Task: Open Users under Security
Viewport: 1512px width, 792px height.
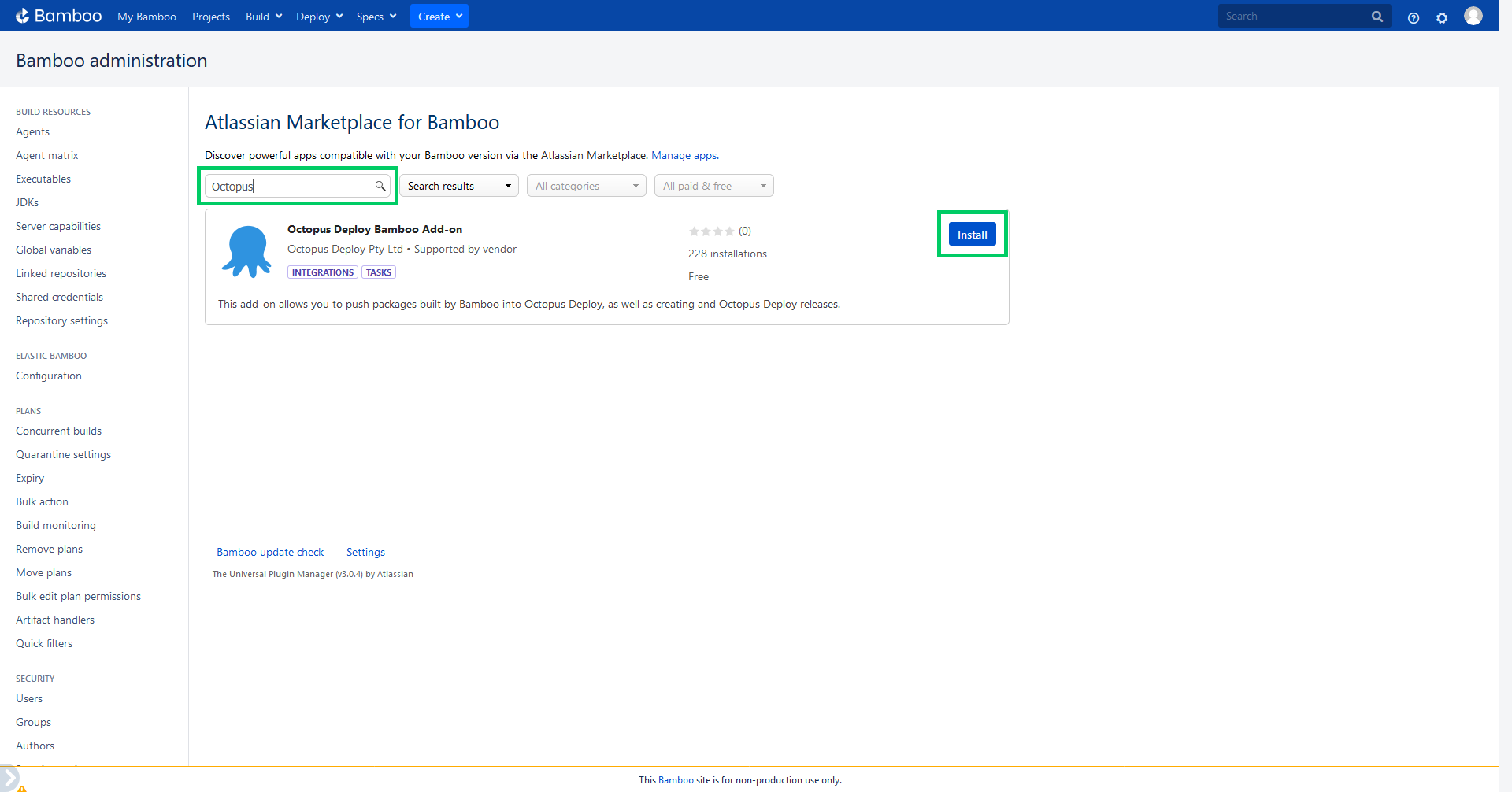Action: [x=29, y=698]
